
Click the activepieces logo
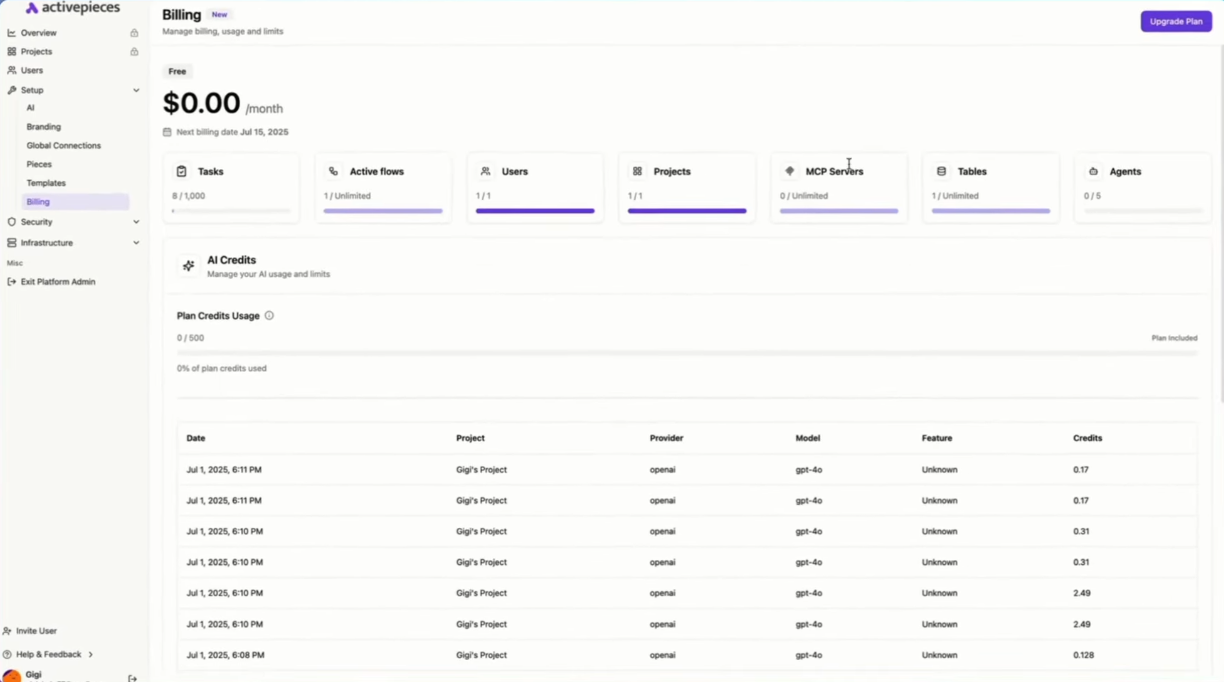click(x=72, y=8)
